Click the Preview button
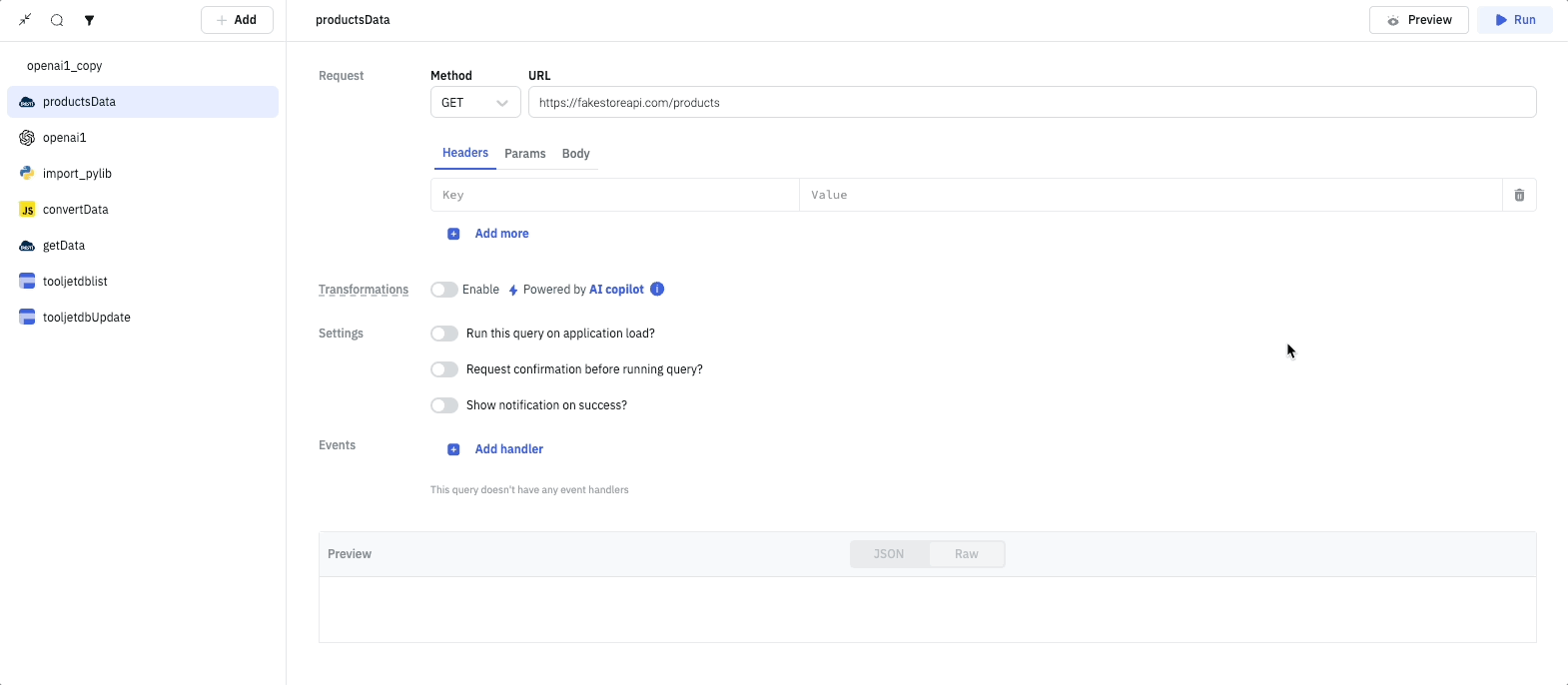The height and width of the screenshot is (685, 1568). [x=1418, y=20]
